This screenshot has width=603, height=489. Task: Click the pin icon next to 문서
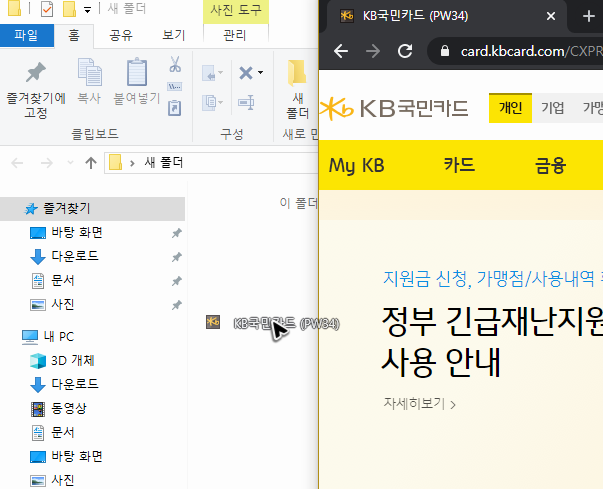point(177,281)
